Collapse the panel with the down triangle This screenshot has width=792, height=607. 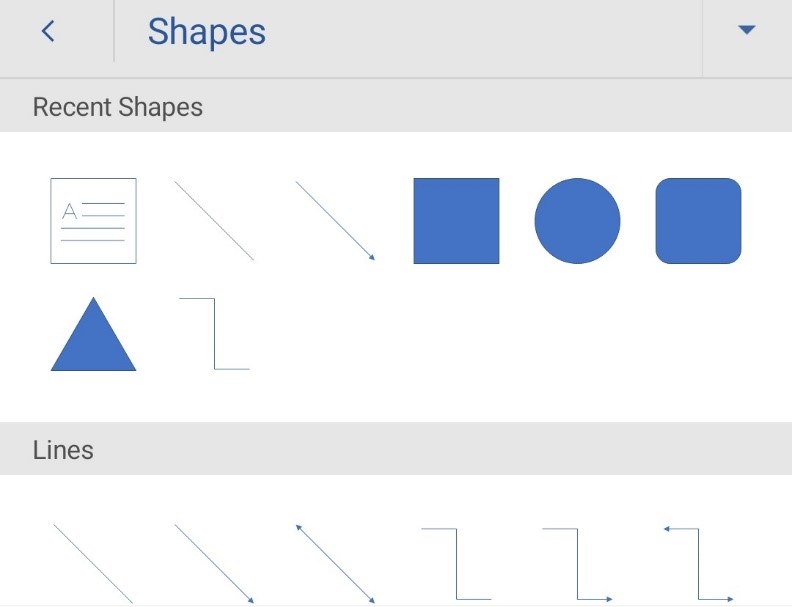(747, 30)
